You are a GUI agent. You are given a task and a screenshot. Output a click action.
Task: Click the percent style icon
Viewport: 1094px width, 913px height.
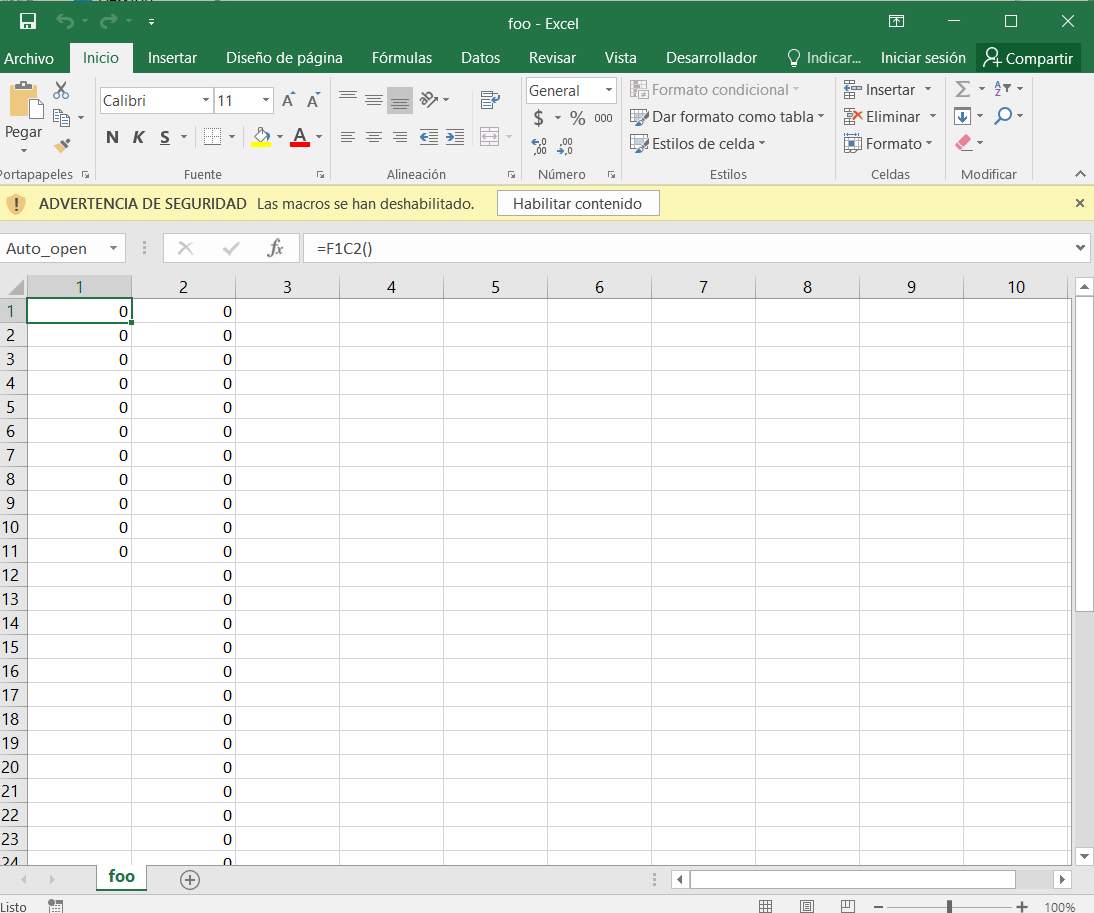click(x=577, y=118)
